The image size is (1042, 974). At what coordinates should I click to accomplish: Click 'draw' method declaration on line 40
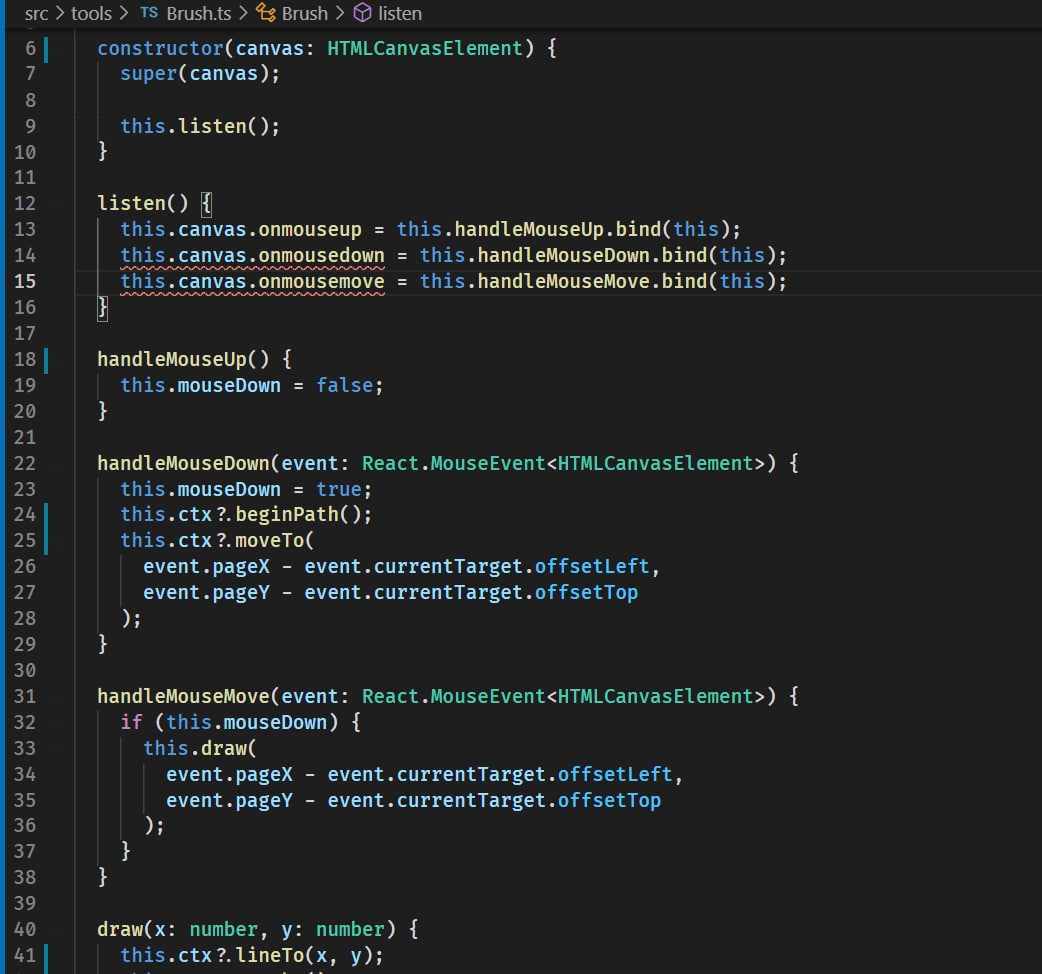tap(120, 930)
